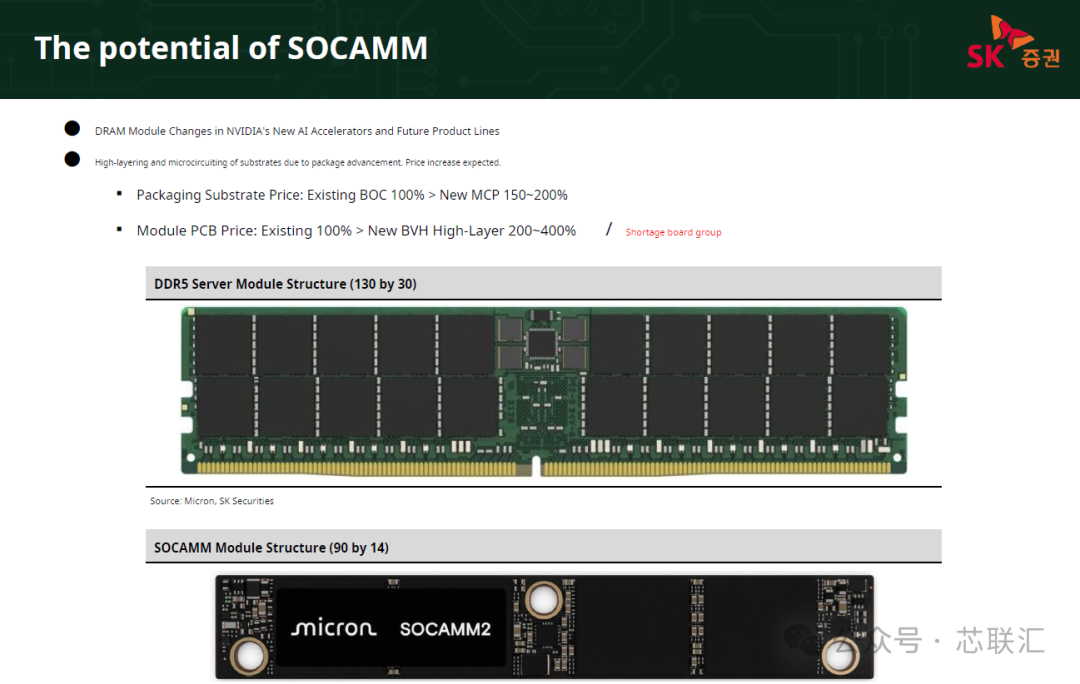Viewport: 1080px width, 684px height.
Task: Select the 'Module PCB Price' line
Action: point(356,231)
